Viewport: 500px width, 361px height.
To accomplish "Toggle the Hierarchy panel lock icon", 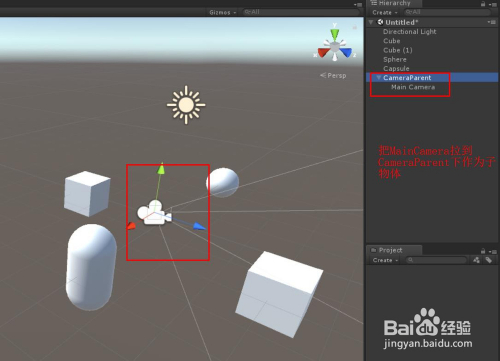I will pos(483,4).
